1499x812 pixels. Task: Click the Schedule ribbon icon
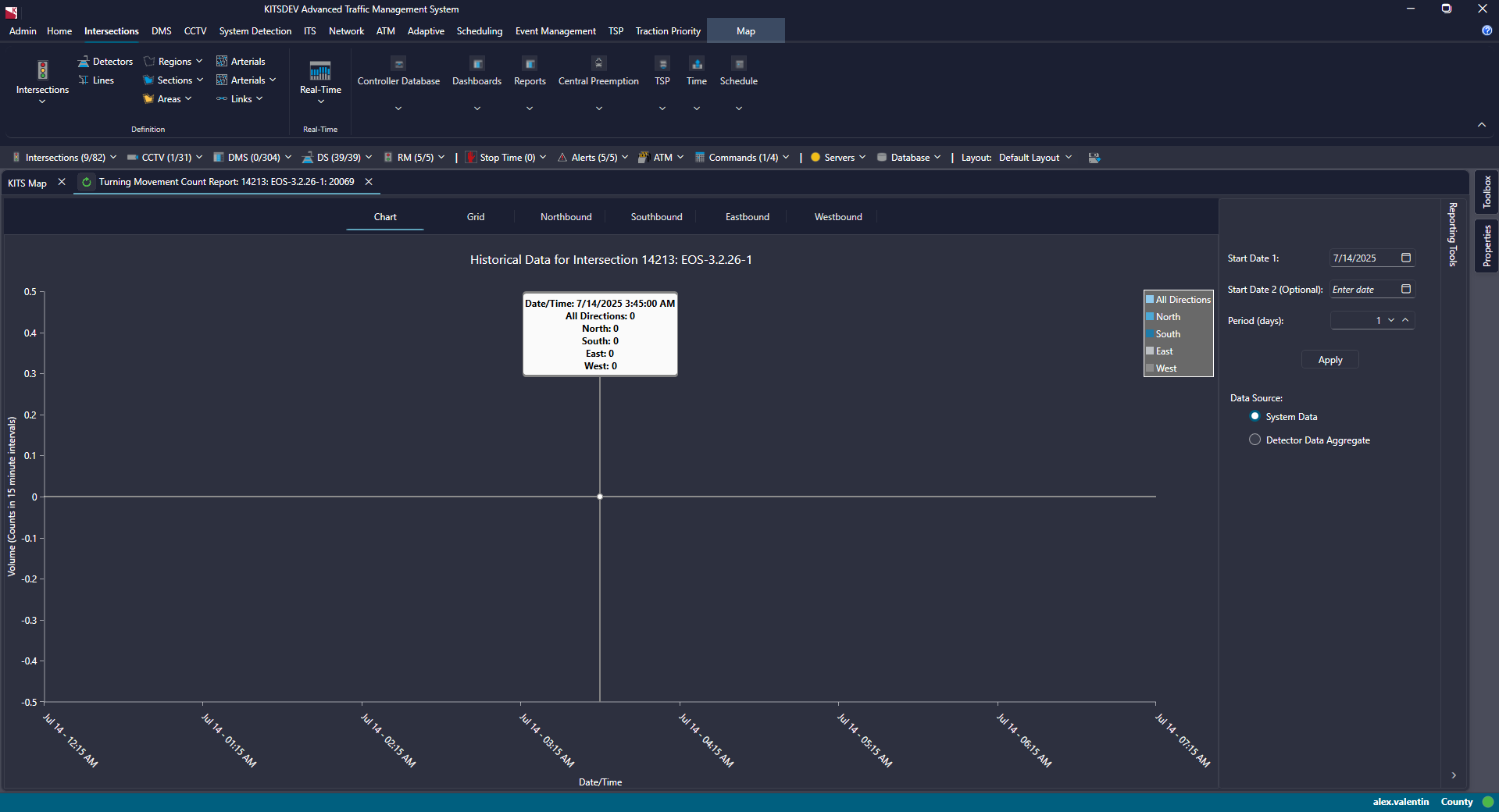pyautogui.click(x=738, y=64)
